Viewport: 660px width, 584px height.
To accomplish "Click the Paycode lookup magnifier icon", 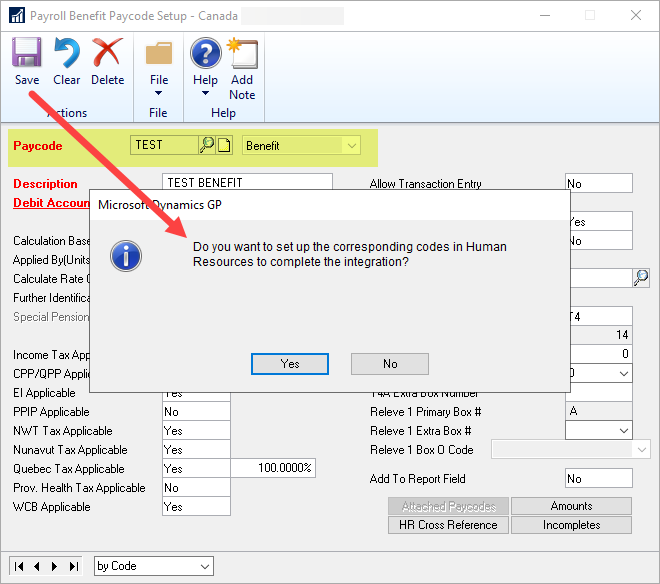I will 207,145.
